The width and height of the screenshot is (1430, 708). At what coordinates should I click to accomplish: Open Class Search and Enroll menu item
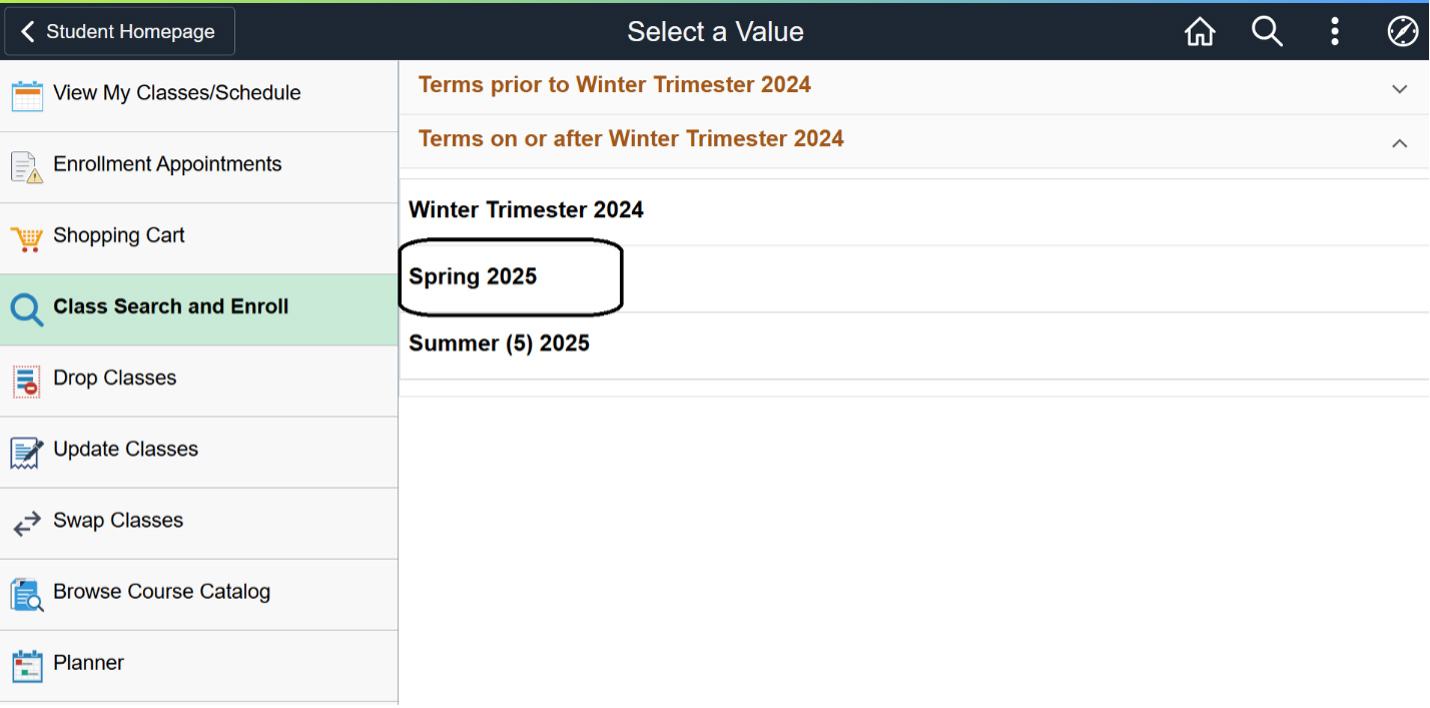coord(171,307)
